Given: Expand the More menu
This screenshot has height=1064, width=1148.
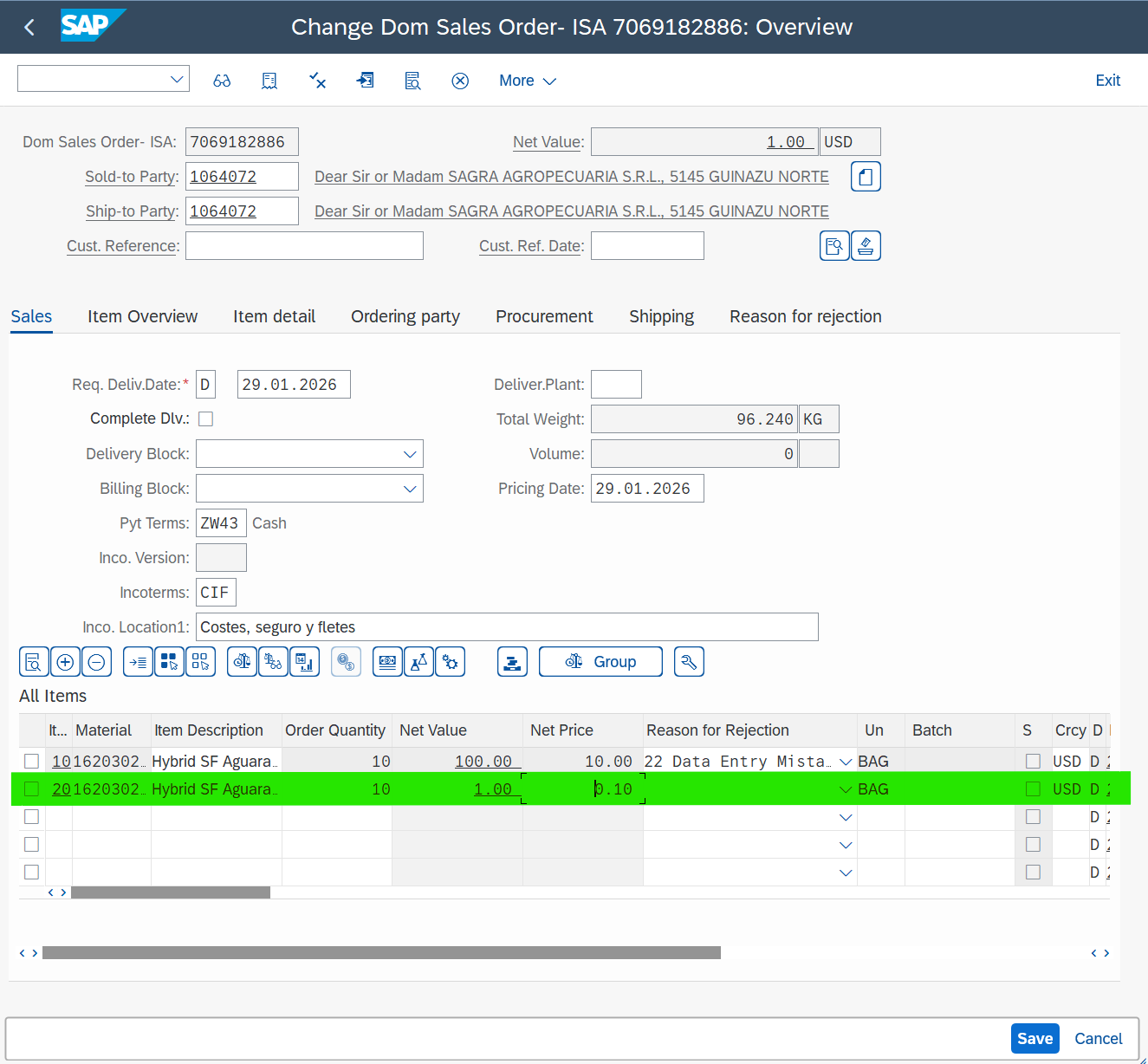Looking at the screenshot, I should 528,81.
